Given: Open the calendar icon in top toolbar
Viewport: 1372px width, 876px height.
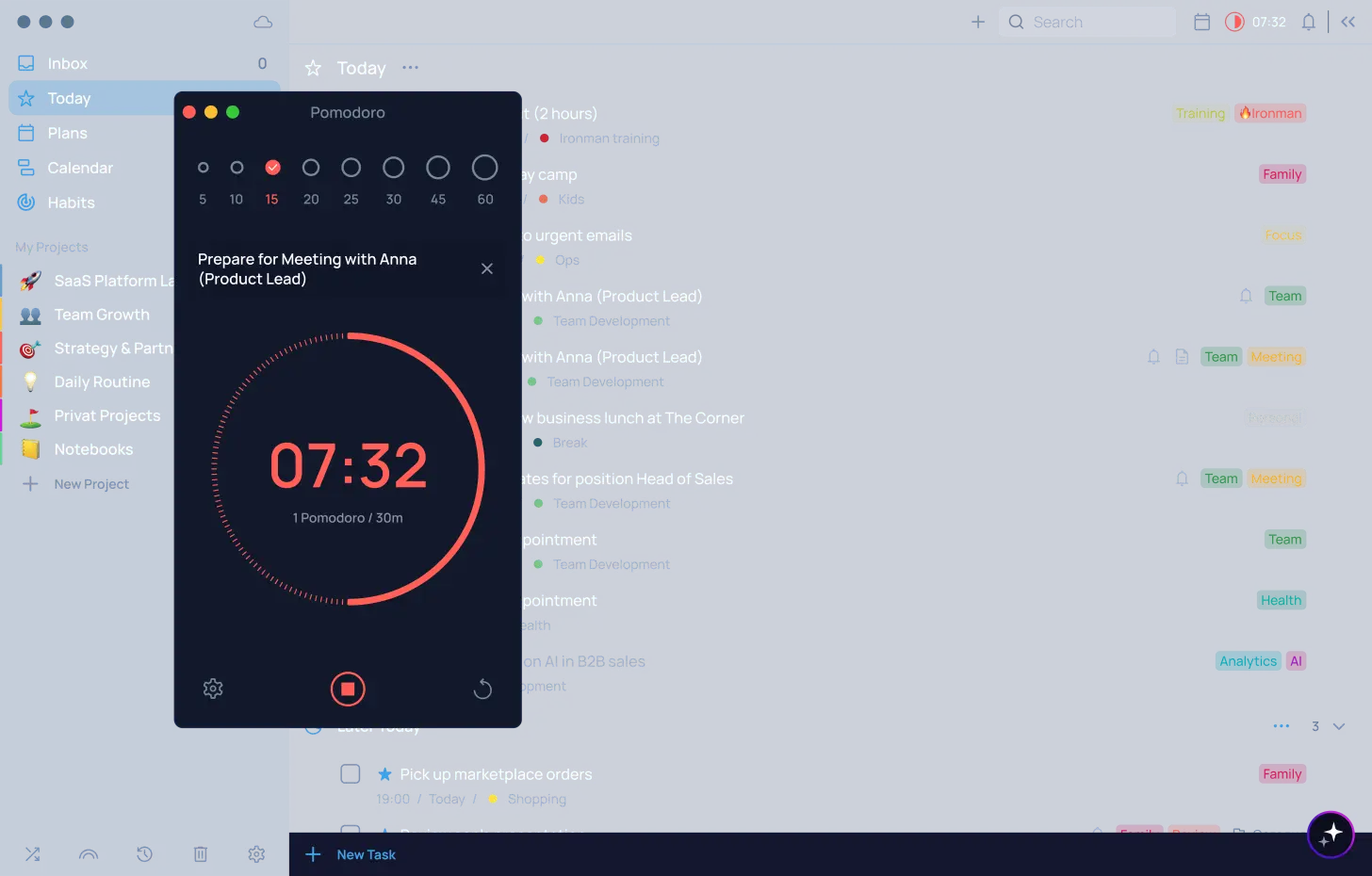Looking at the screenshot, I should tap(1201, 22).
